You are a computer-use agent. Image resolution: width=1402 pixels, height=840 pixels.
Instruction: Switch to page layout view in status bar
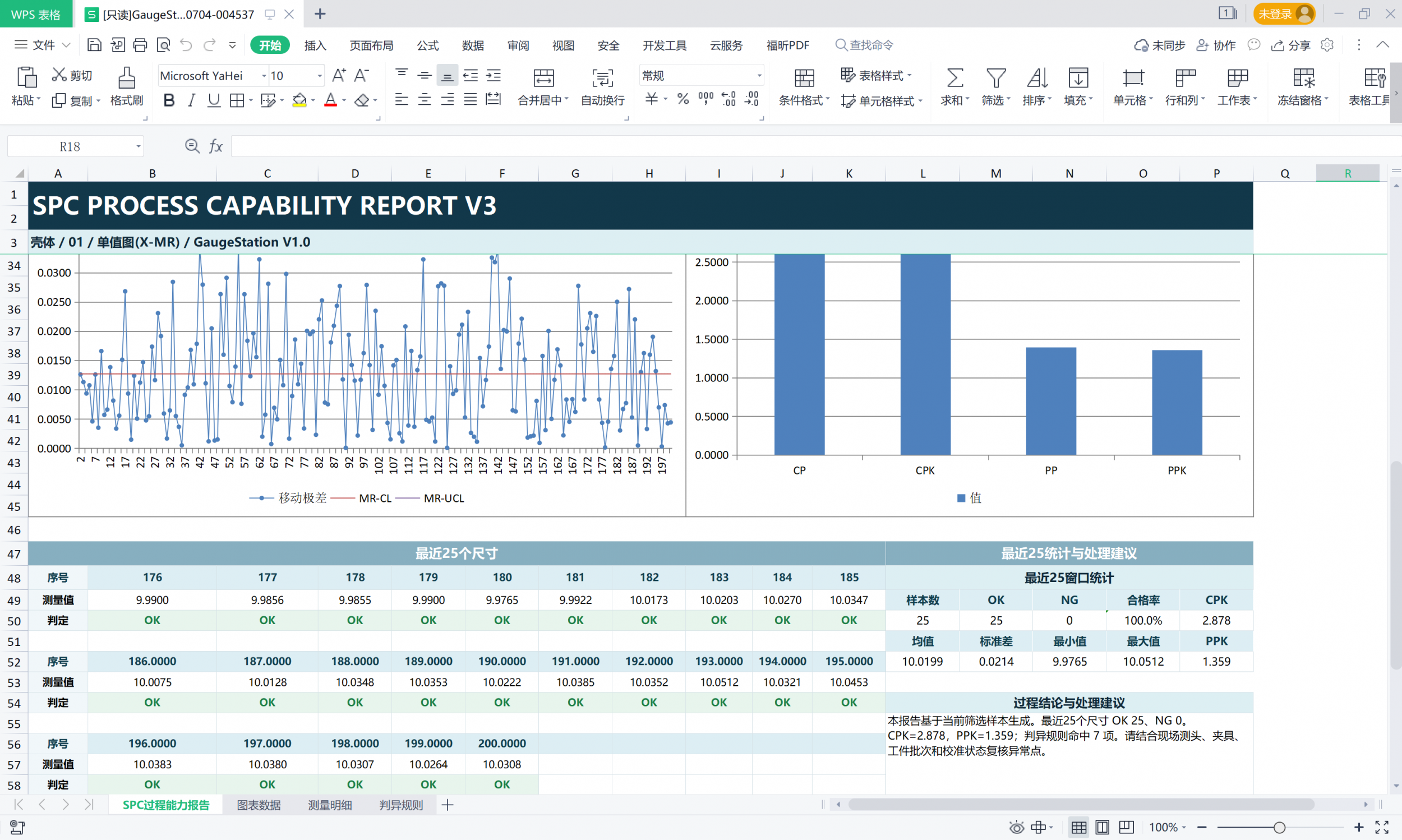(1102, 828)
